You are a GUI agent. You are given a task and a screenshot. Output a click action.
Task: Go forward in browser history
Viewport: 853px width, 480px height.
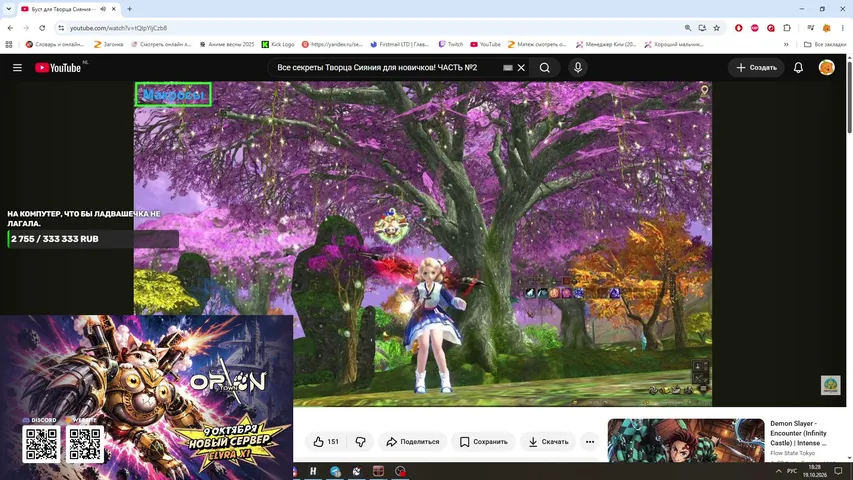[26, 28]
